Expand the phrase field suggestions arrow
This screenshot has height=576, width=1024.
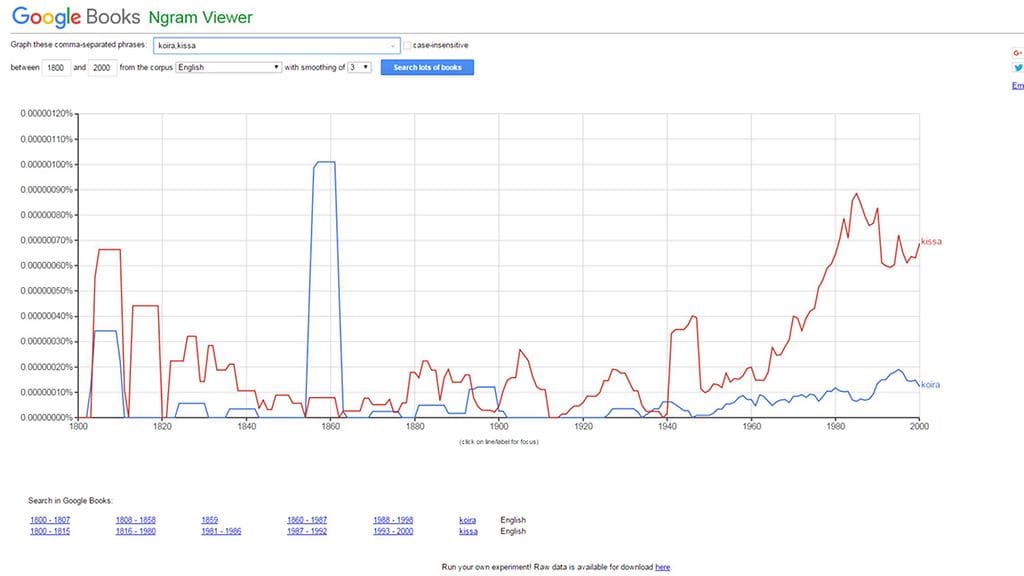[x=393, y=45]
